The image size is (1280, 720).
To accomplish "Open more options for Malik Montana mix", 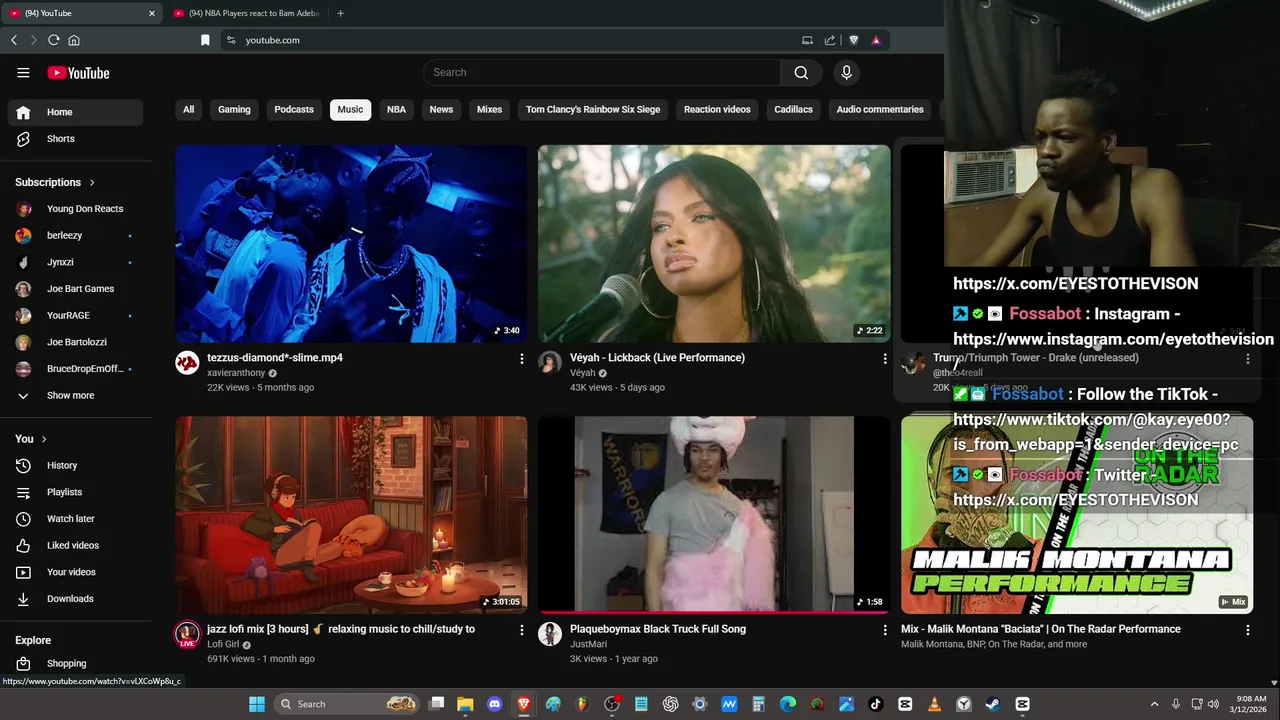I will (x=1247, y=630).
